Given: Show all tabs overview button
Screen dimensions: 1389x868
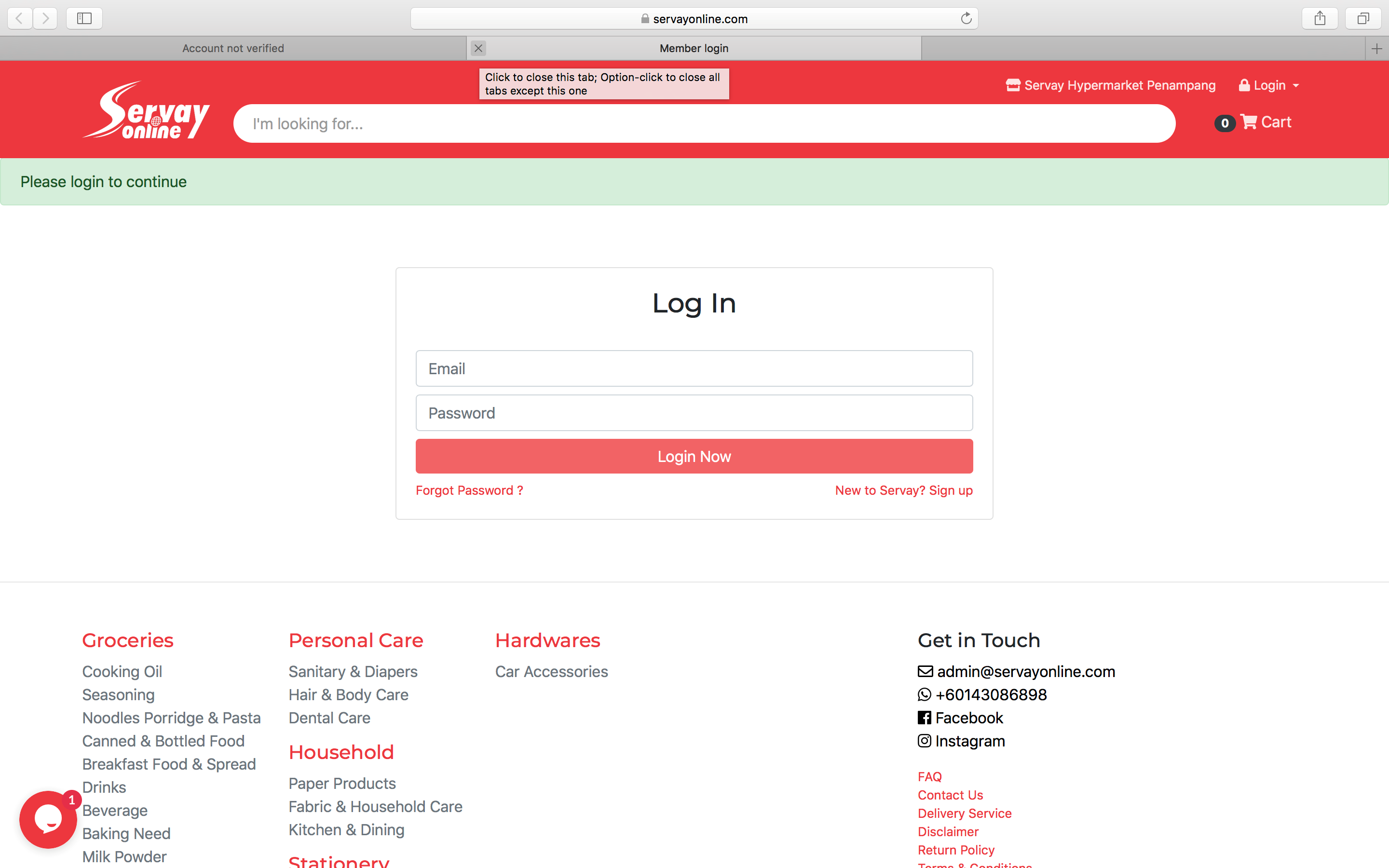Looking at the screenshot, I should click(x=1362, y=18).
